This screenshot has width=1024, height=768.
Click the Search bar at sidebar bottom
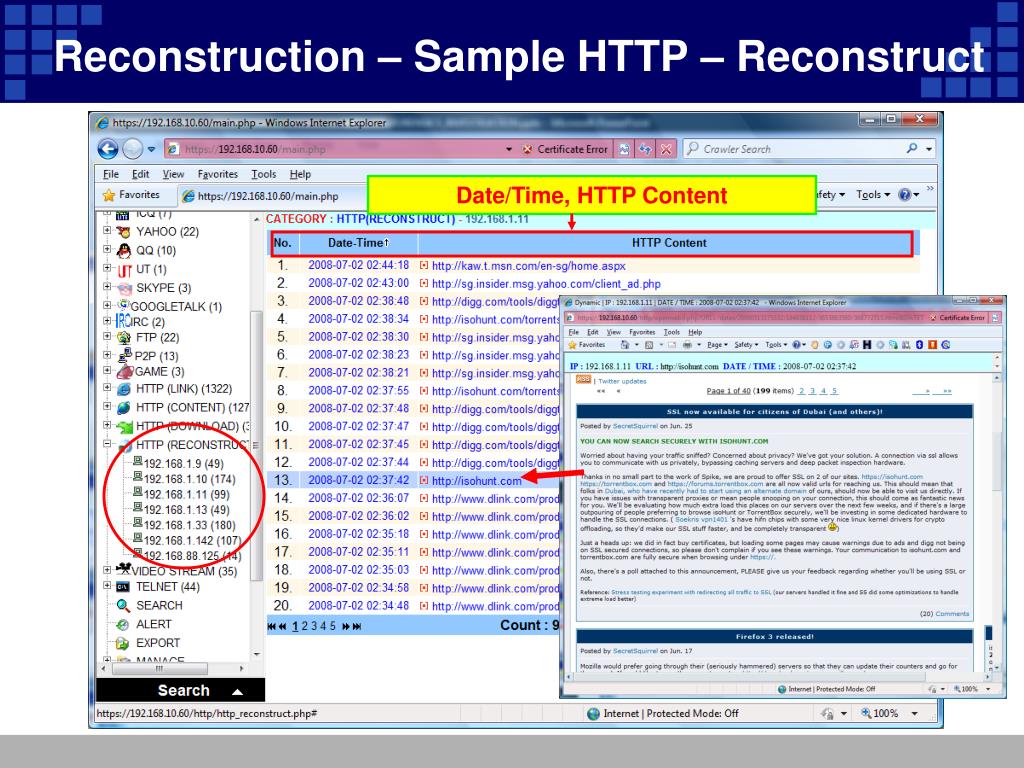tap(181, 690)
